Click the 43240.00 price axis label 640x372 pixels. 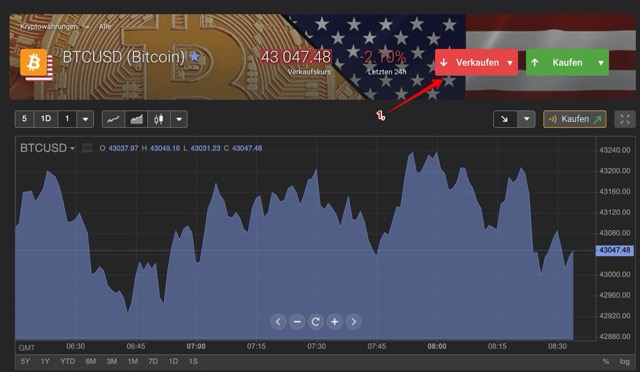(x=615, y=150)
